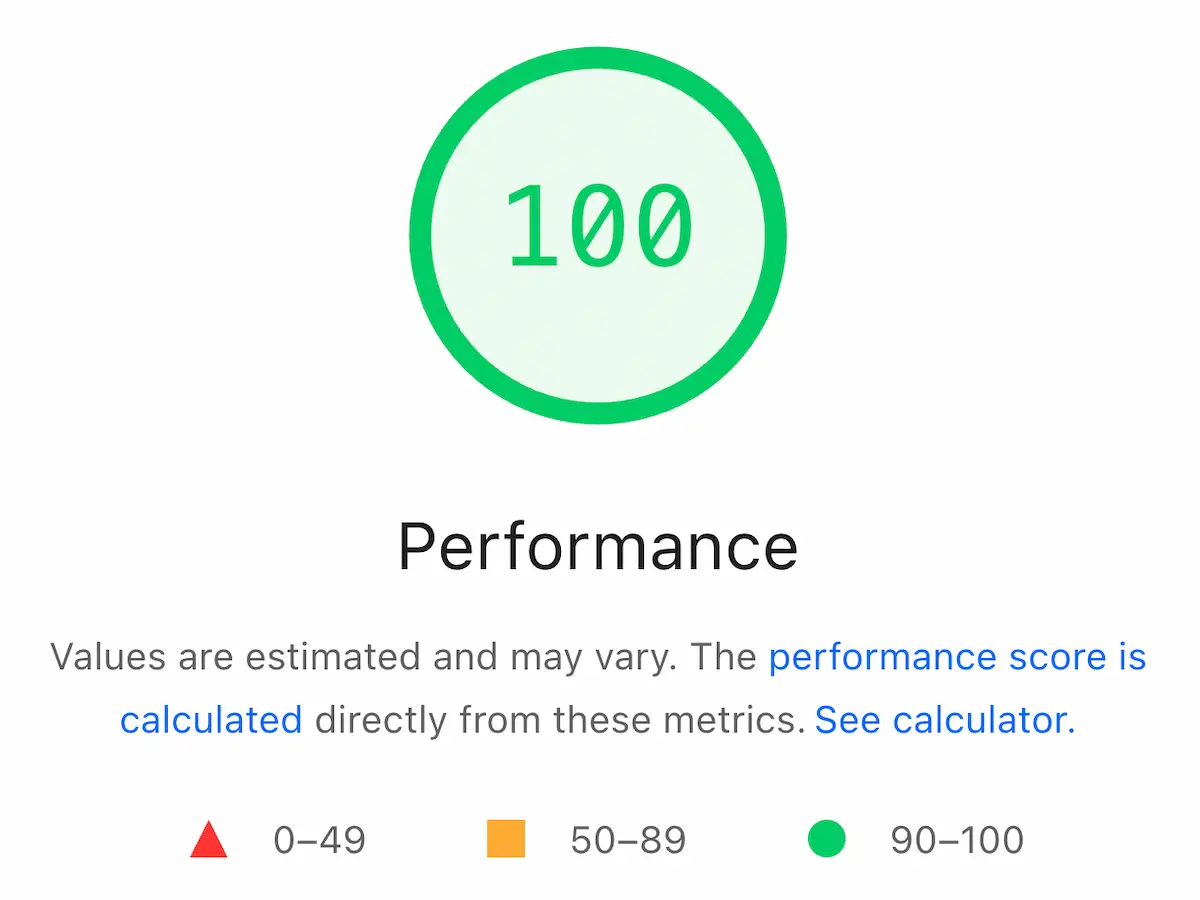Viewport: 1200px width, 900px height.
Task: Click the disclaimer text about estimated values
Action: click(x=400, y=657)
